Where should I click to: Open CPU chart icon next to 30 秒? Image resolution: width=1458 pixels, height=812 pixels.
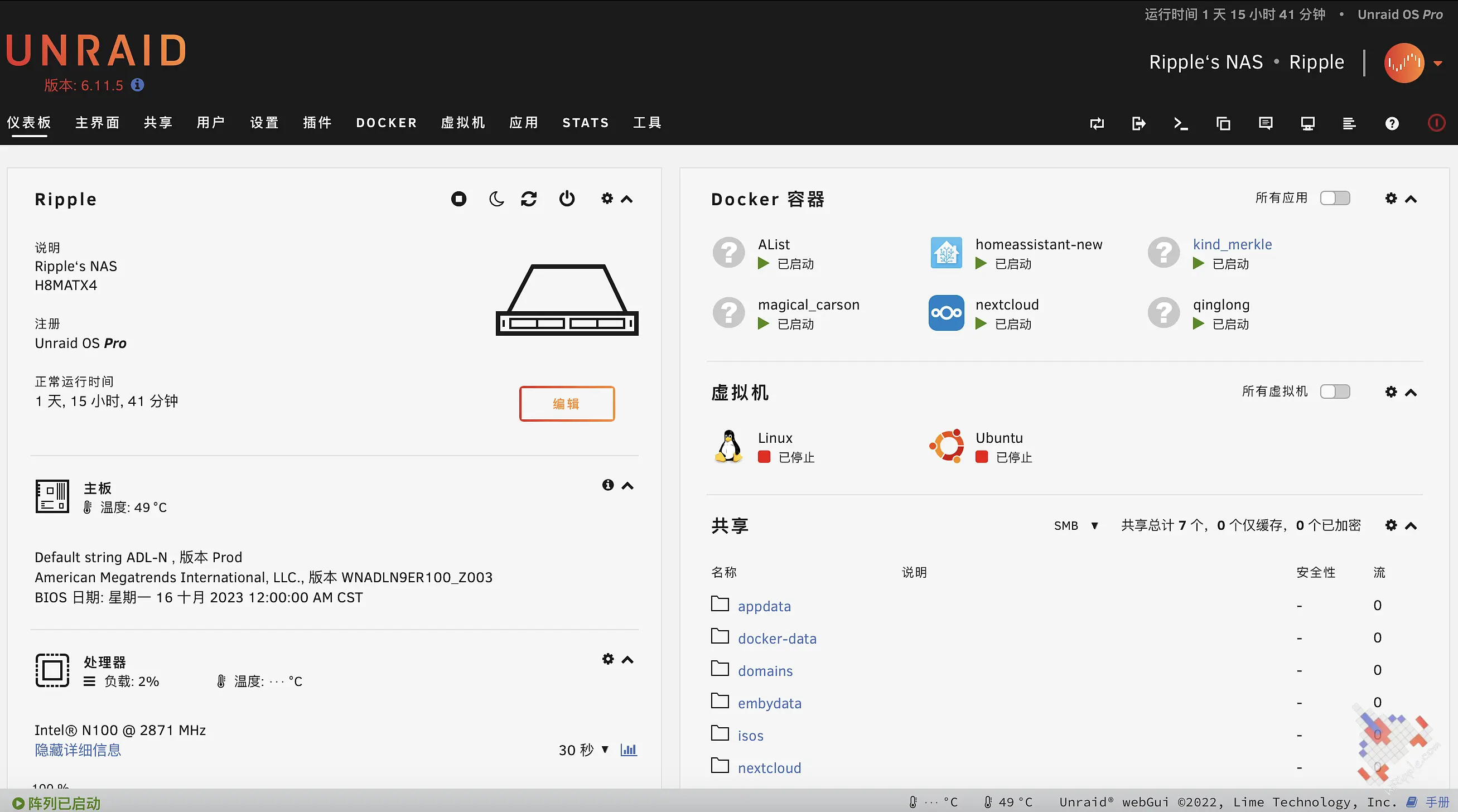[x=629, y=750]
